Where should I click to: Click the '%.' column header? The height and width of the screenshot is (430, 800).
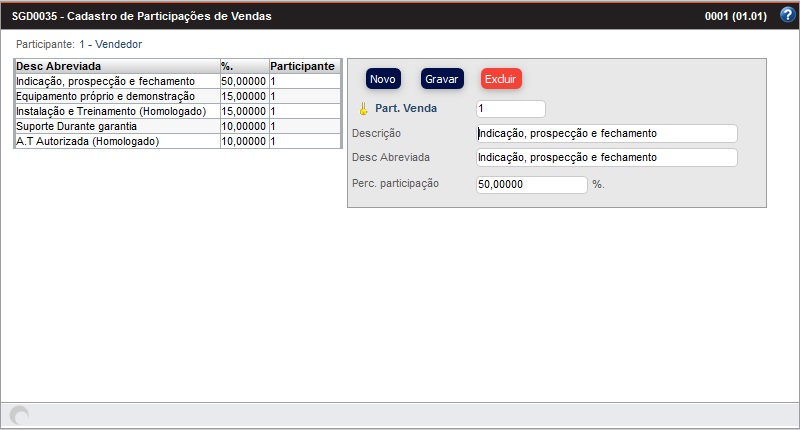pos(243,66)
